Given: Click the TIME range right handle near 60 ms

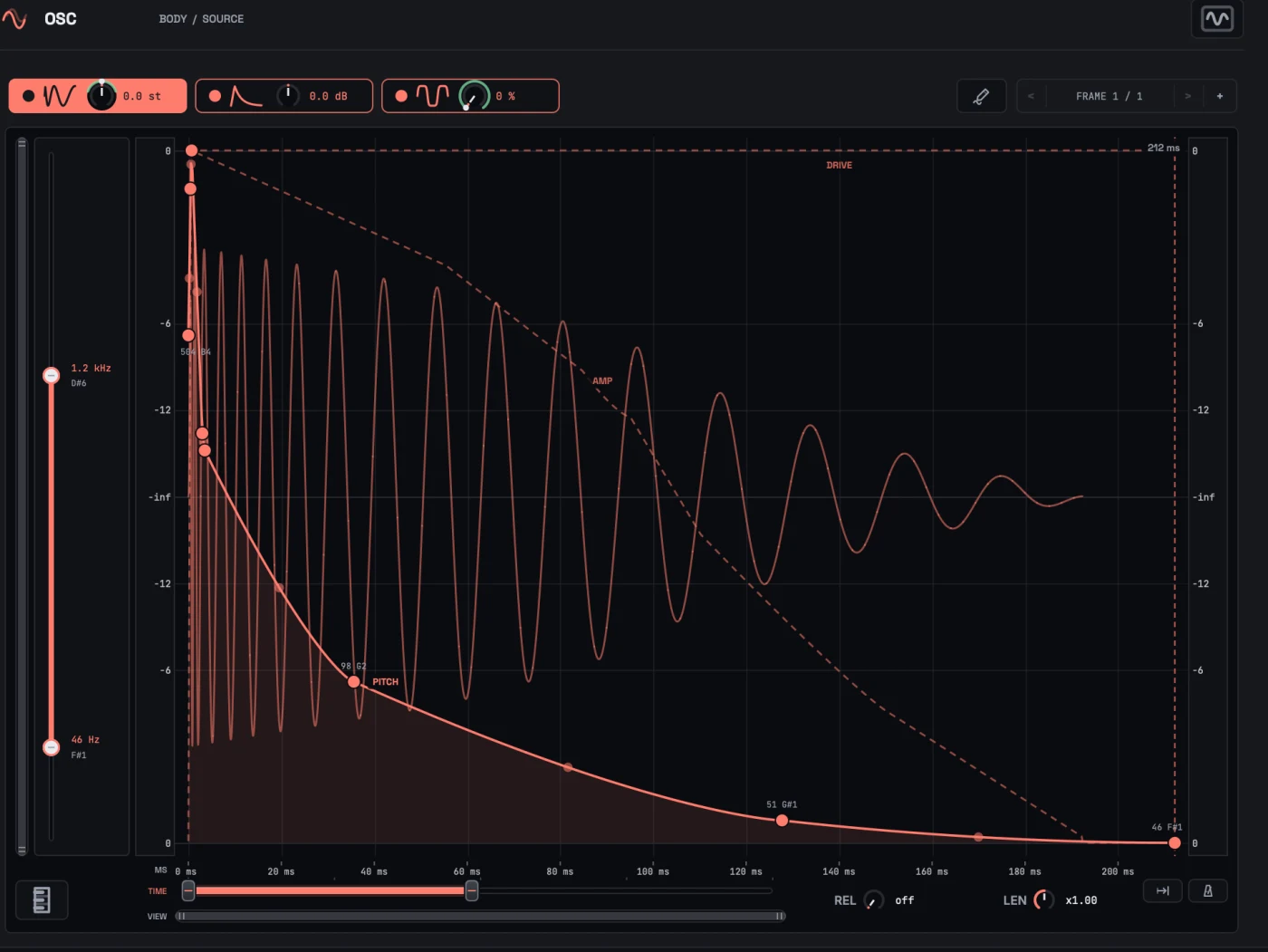Looking at the screenshot, I should point(472,891).
